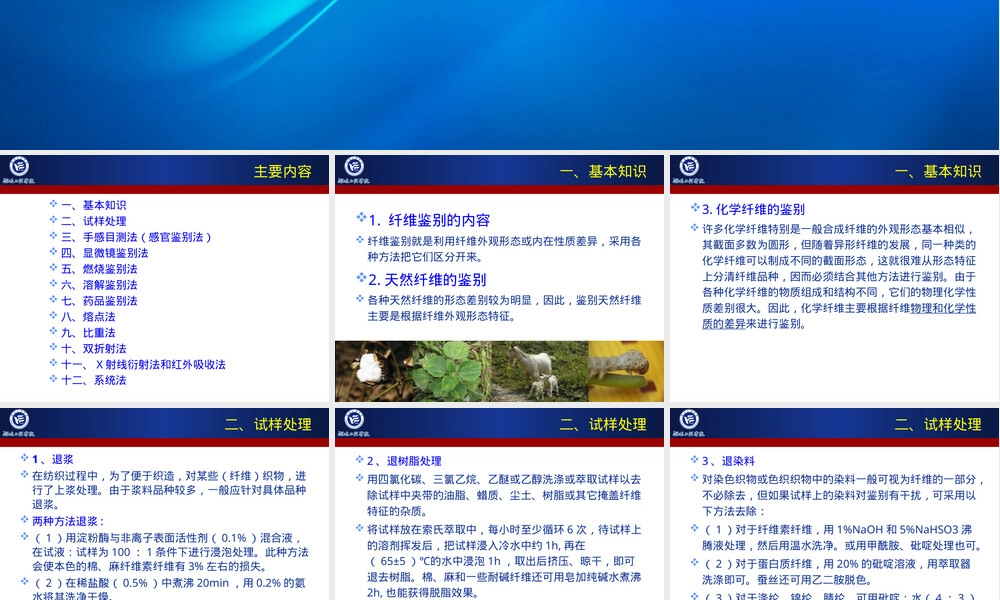Image resolution: width=1000 pixels, height=600 pixels.
Task: Click the 1、退浆 heading
Action: [53, 459]
